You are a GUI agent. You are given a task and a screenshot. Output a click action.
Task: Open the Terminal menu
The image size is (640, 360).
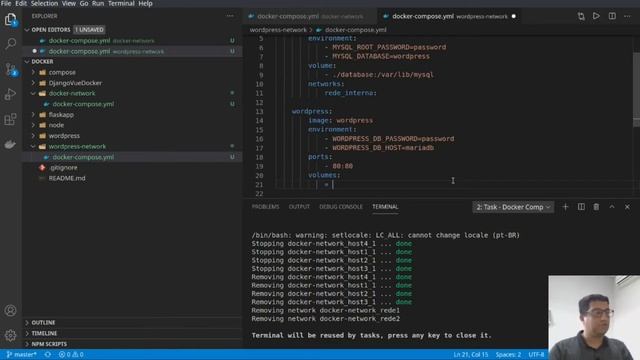[x=121, y=4]
